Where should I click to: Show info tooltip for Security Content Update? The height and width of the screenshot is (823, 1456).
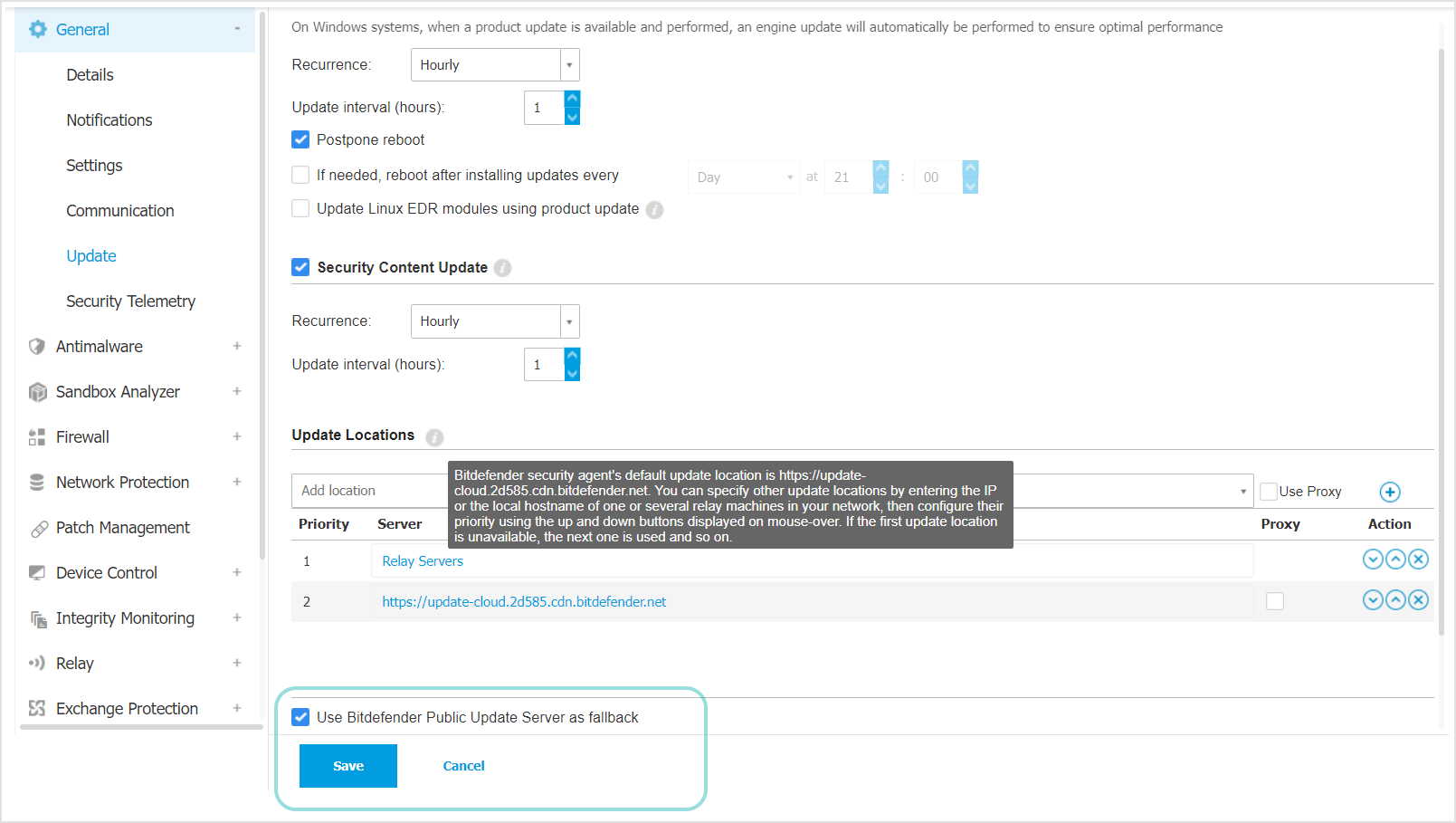click(503, 268)
